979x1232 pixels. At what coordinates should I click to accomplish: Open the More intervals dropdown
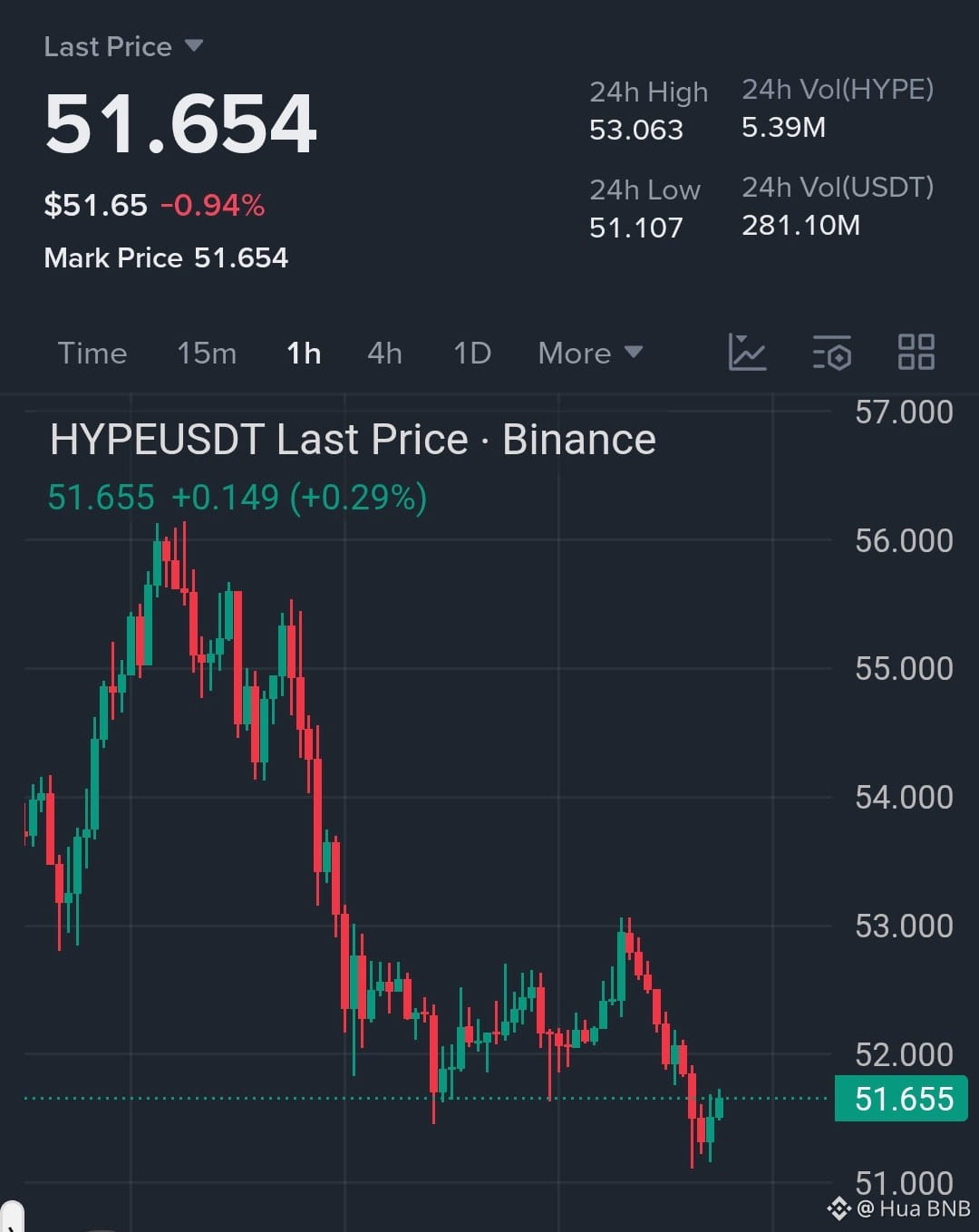(590, 353)
